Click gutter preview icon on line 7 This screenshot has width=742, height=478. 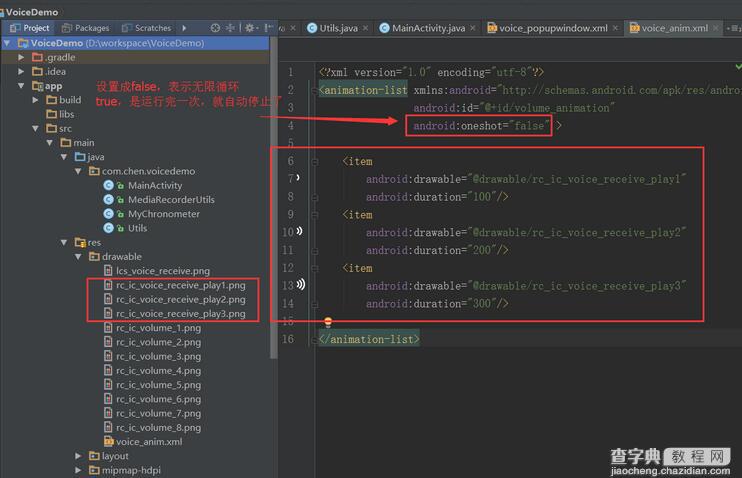[298, 178]
